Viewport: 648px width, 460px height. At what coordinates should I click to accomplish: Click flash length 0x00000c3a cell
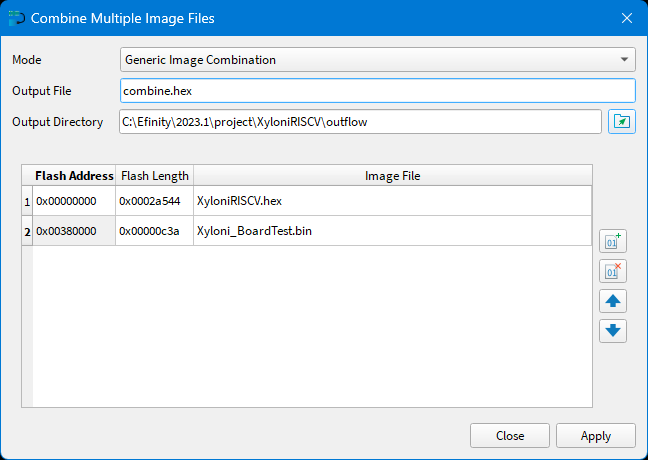(x=154, y=230)
